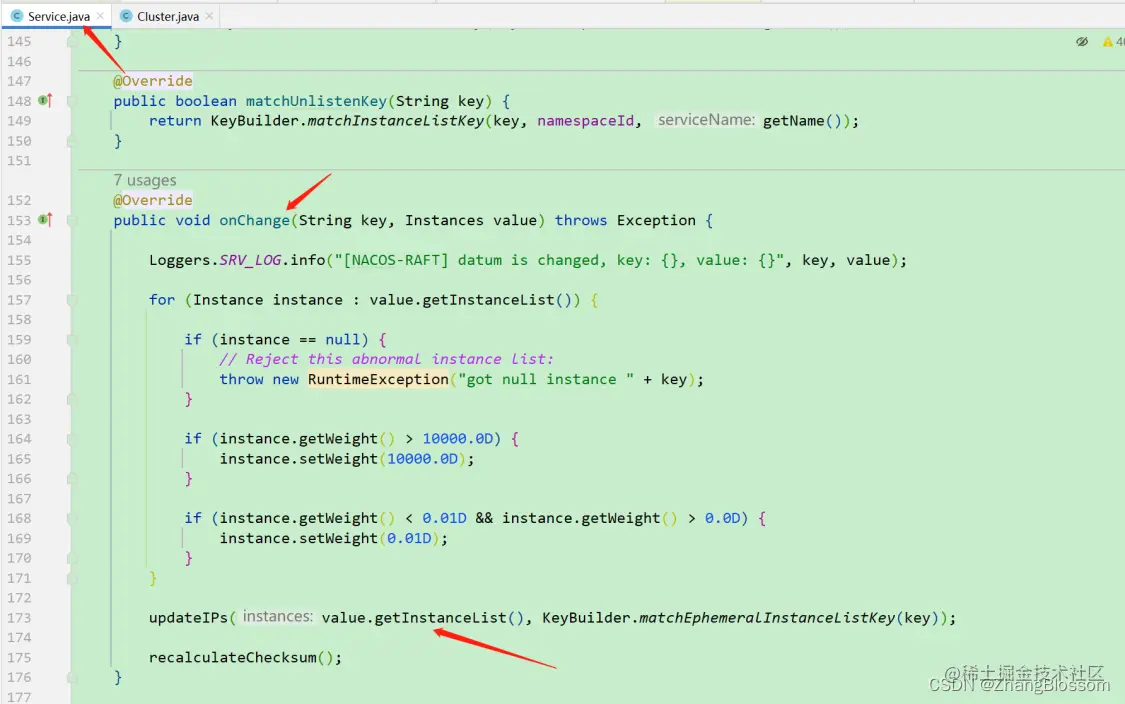Click the @Override annotation on line 152
1125x704 pixels.
(152, 200)
